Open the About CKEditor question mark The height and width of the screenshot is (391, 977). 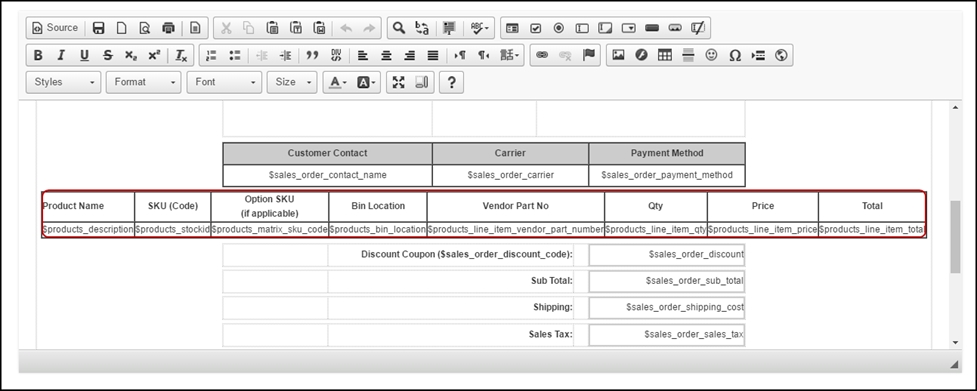[x=452, y=82]
